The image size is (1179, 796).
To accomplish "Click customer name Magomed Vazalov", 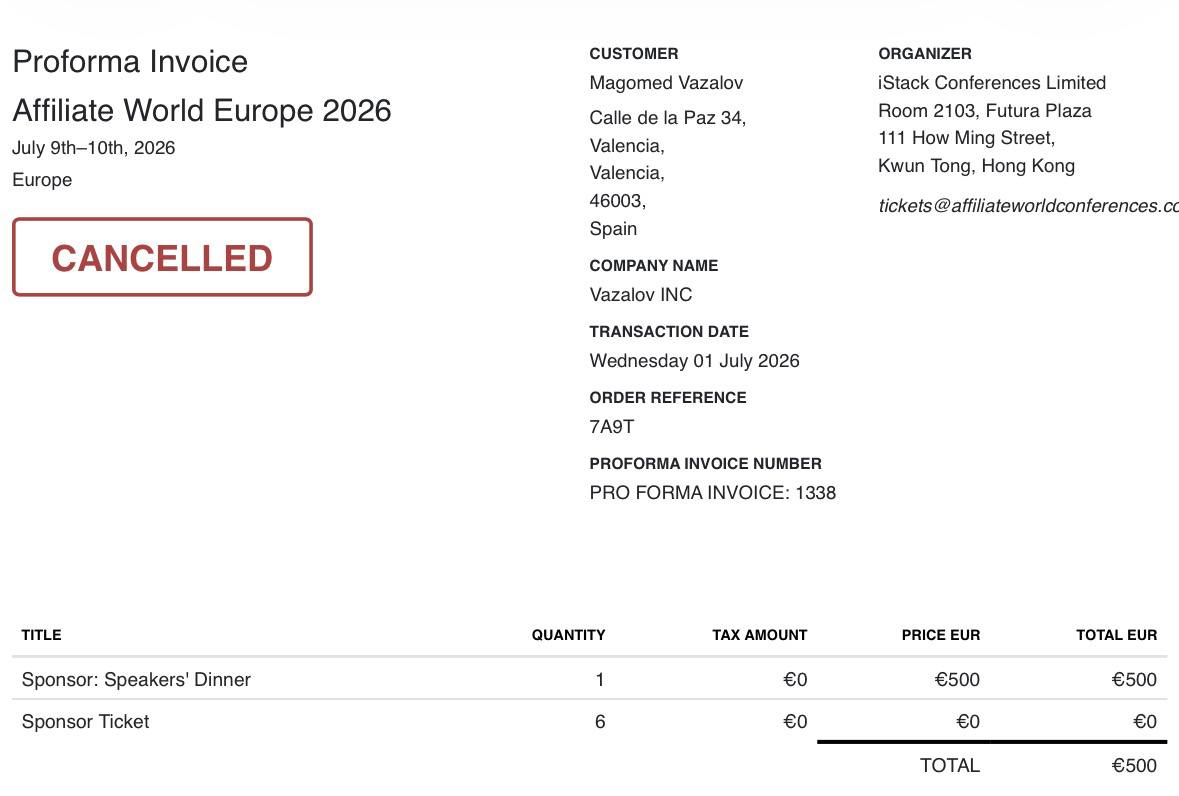I will 666,83.
